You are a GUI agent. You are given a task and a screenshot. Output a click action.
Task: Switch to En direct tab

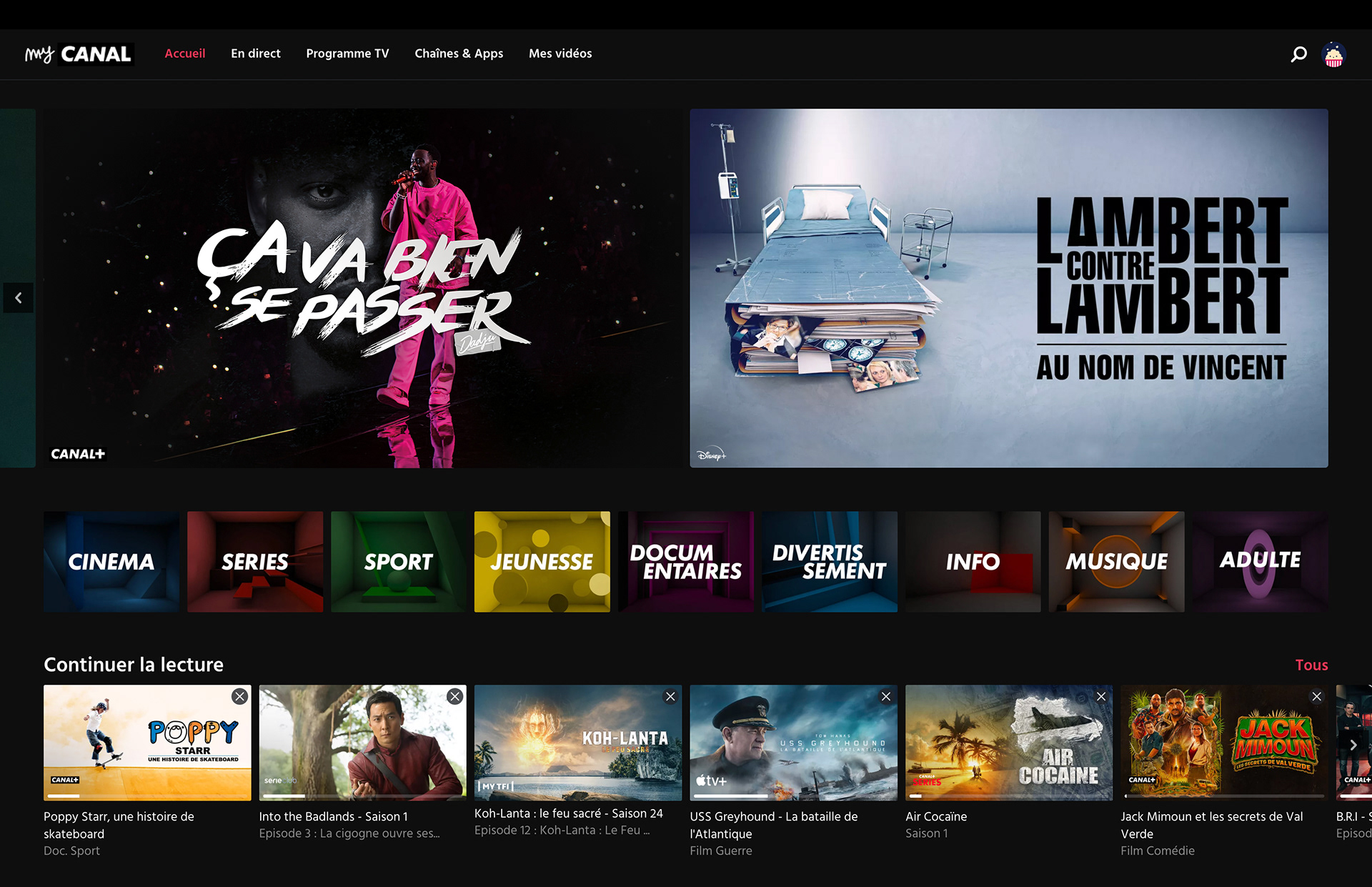point(255,54)
